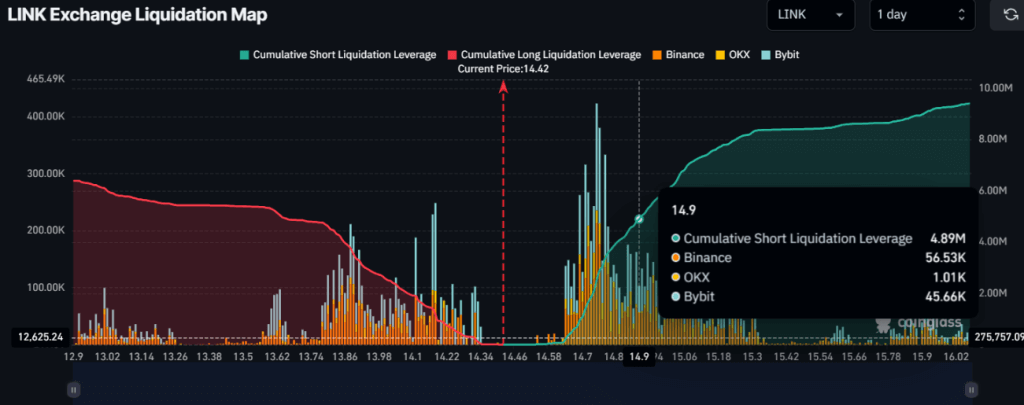This screenshot has height=405, width=1024.
Task: Click the 56.53K Binance tooltip value
Action: (x=946, y=258)
